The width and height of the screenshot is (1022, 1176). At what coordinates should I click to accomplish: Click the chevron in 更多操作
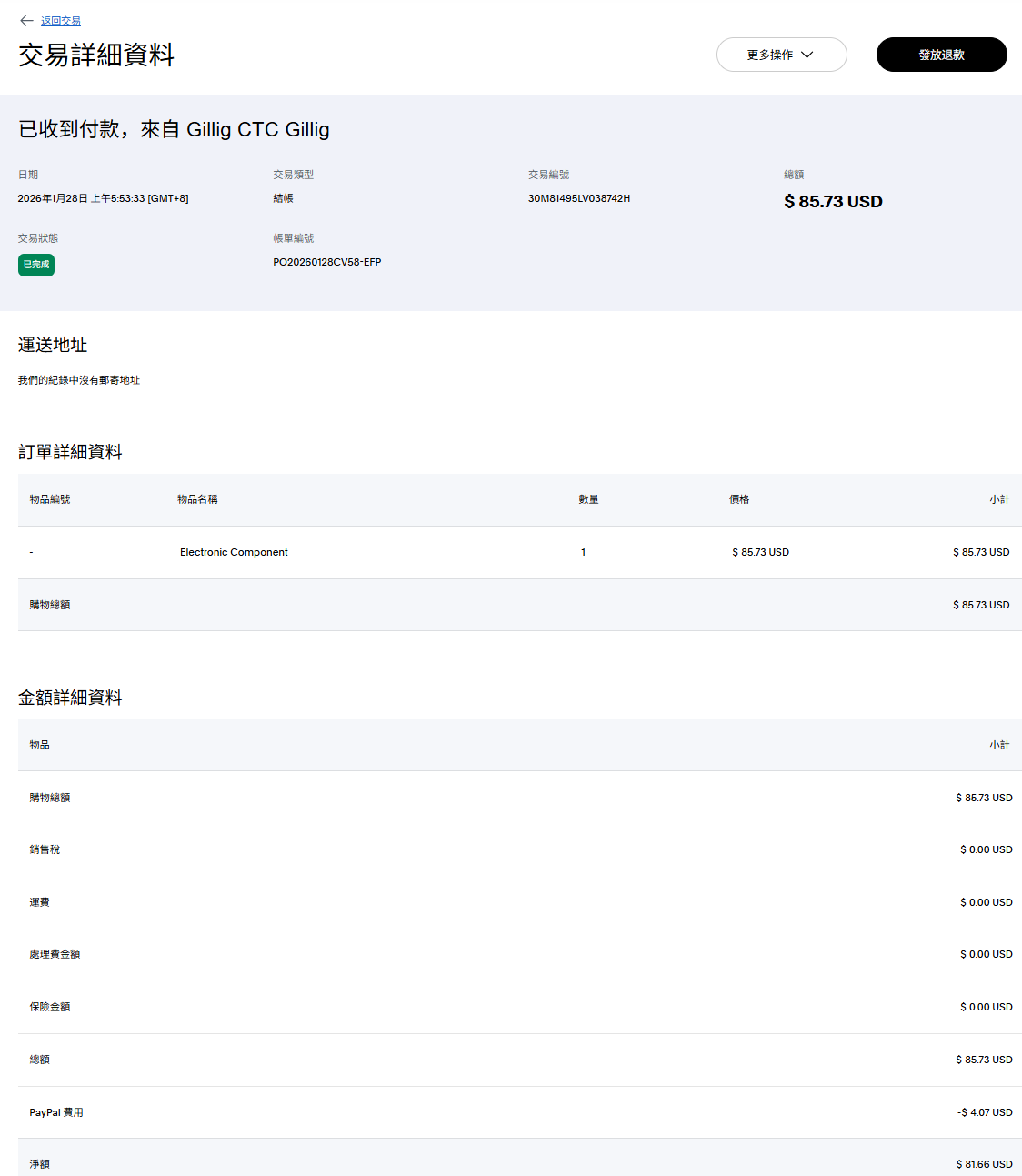click(807, 55)
